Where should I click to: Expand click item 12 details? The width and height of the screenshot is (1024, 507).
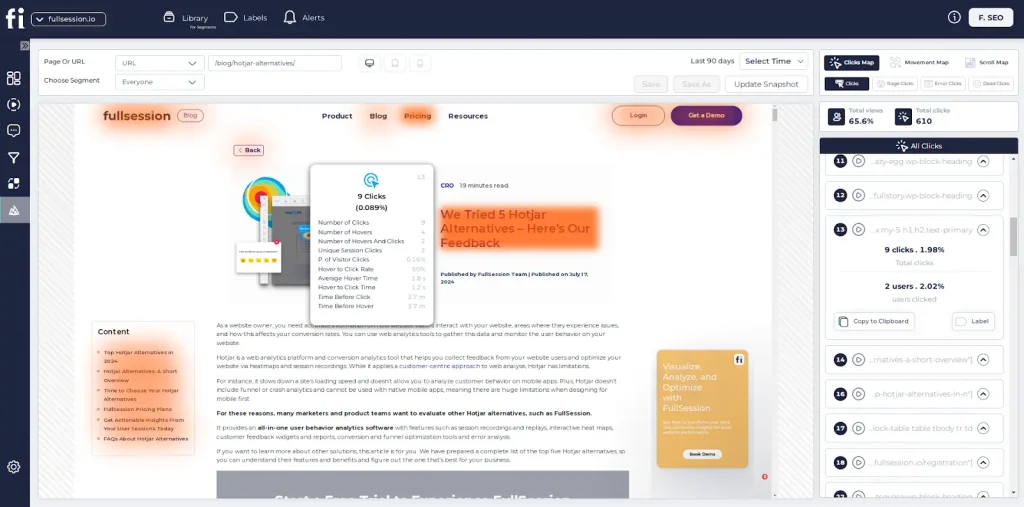click(x=983, y=195)
